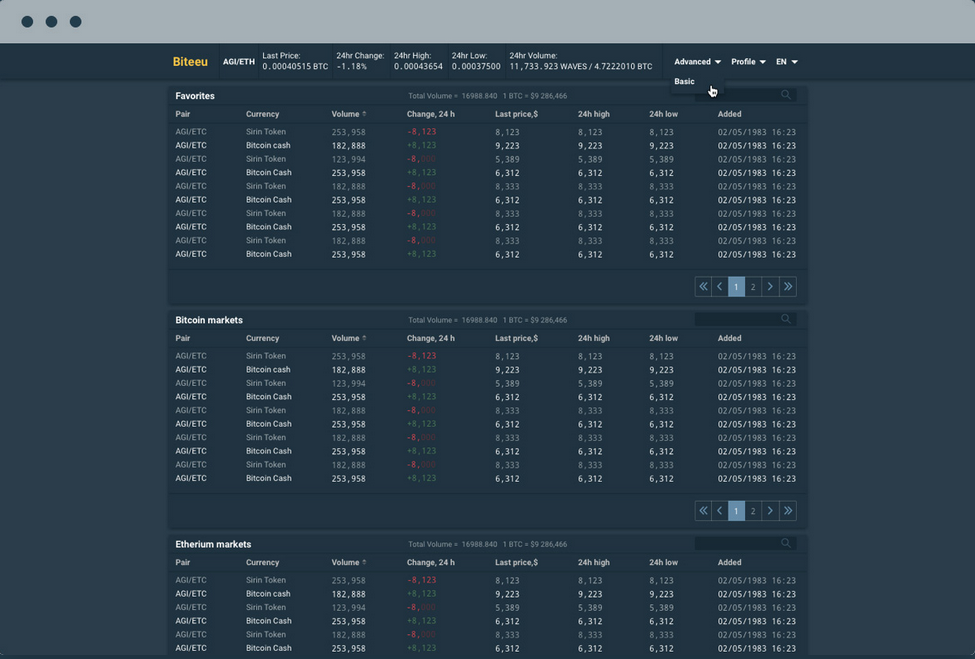Click 24h high header in Bitcoin markets

594,338
